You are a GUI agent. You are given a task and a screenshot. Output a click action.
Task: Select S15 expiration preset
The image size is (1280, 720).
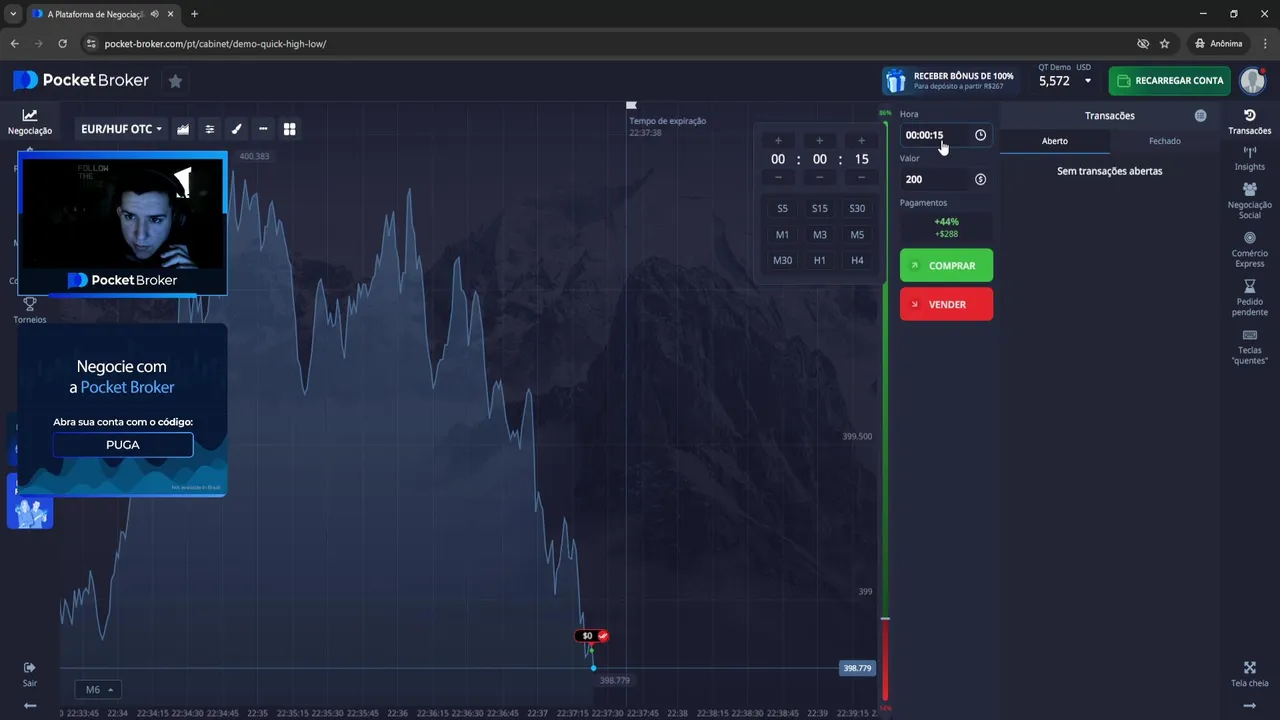pyautogui.click(x=820, y=209)
